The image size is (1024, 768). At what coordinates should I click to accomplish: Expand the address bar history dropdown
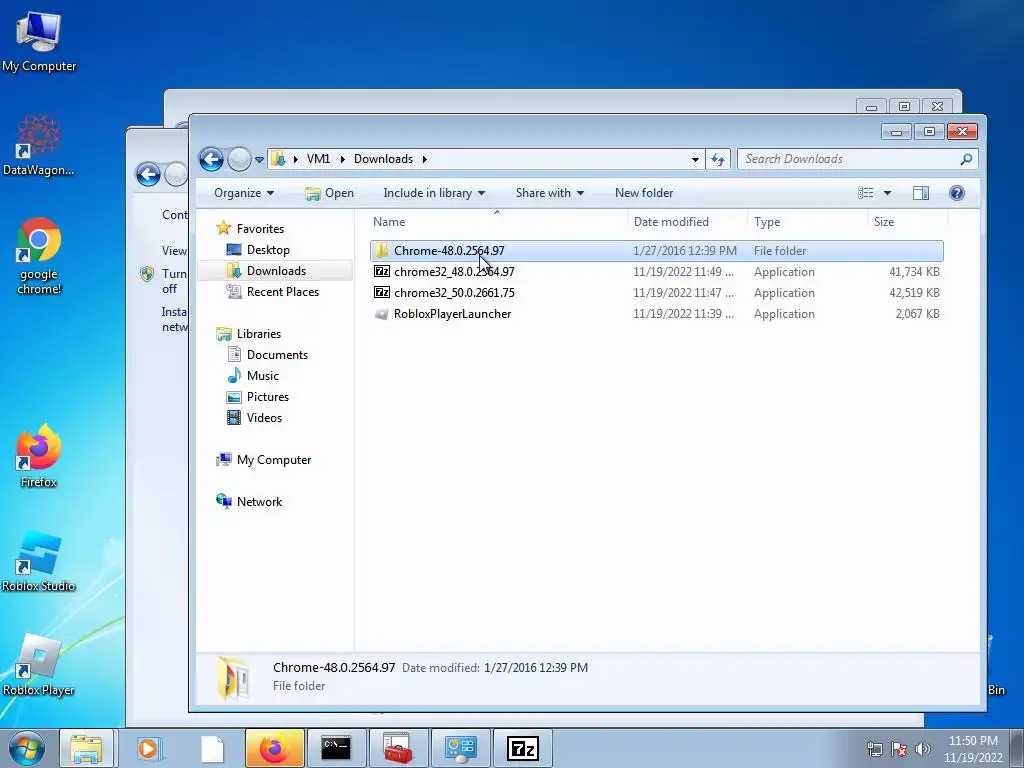click(x=695, y=159)
